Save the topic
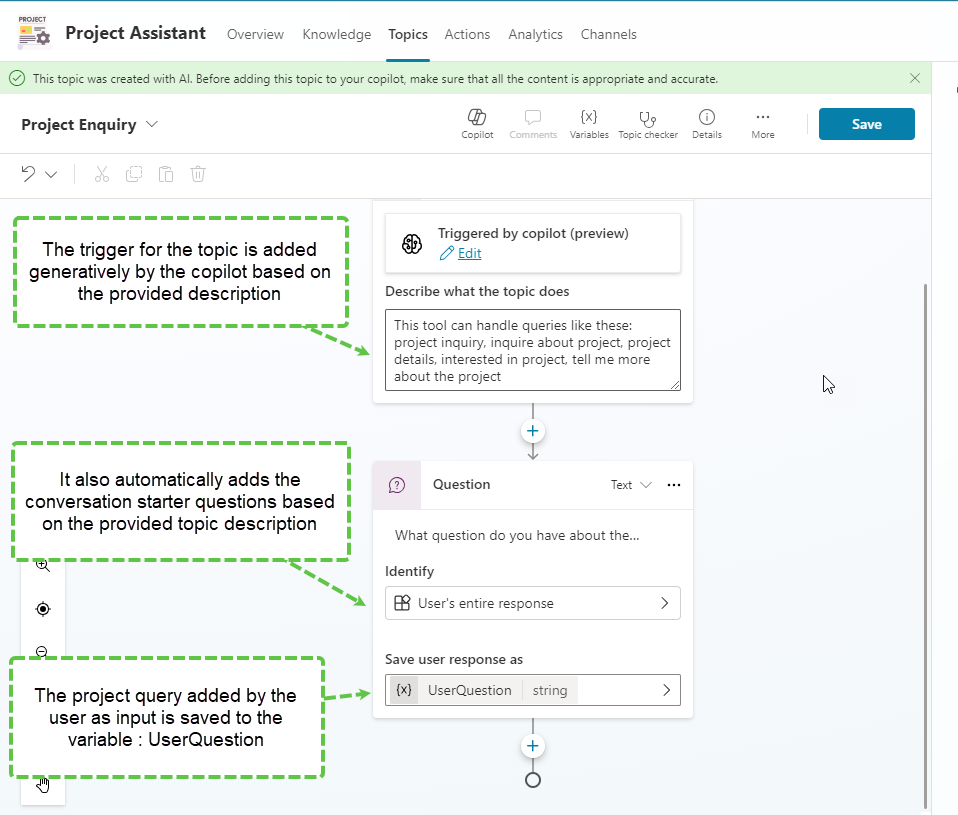The image size is (958, 815). 866,124
